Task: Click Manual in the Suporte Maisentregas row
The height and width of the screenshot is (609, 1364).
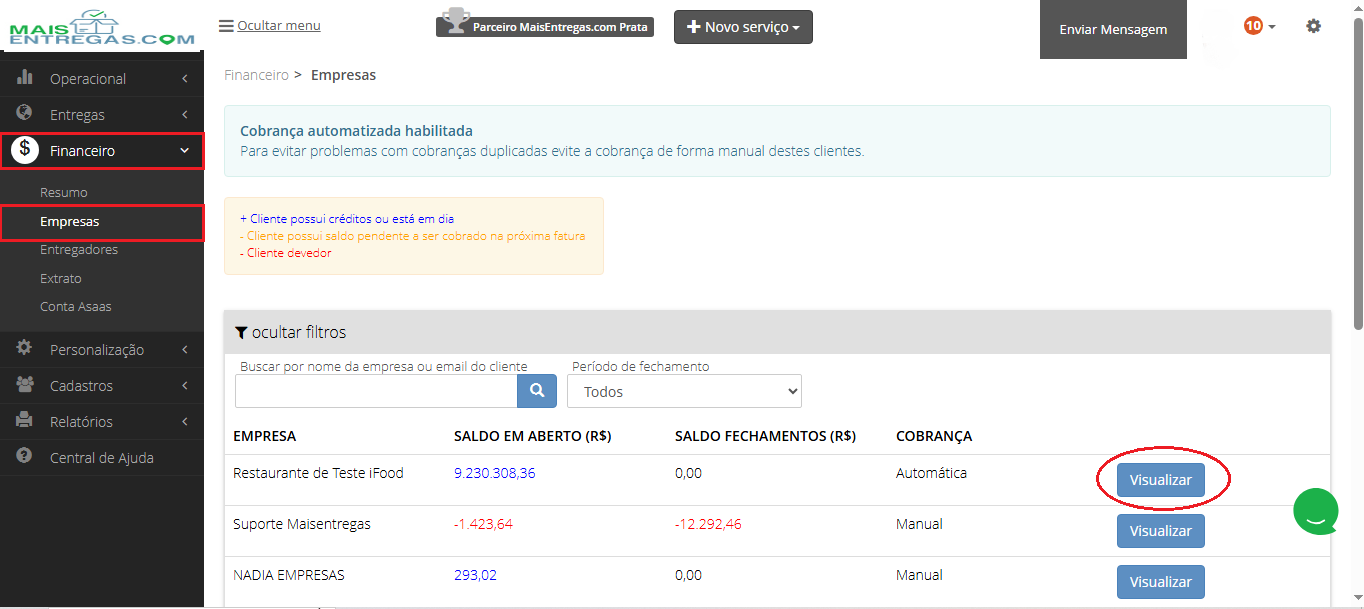Action: tap(919, 524)
